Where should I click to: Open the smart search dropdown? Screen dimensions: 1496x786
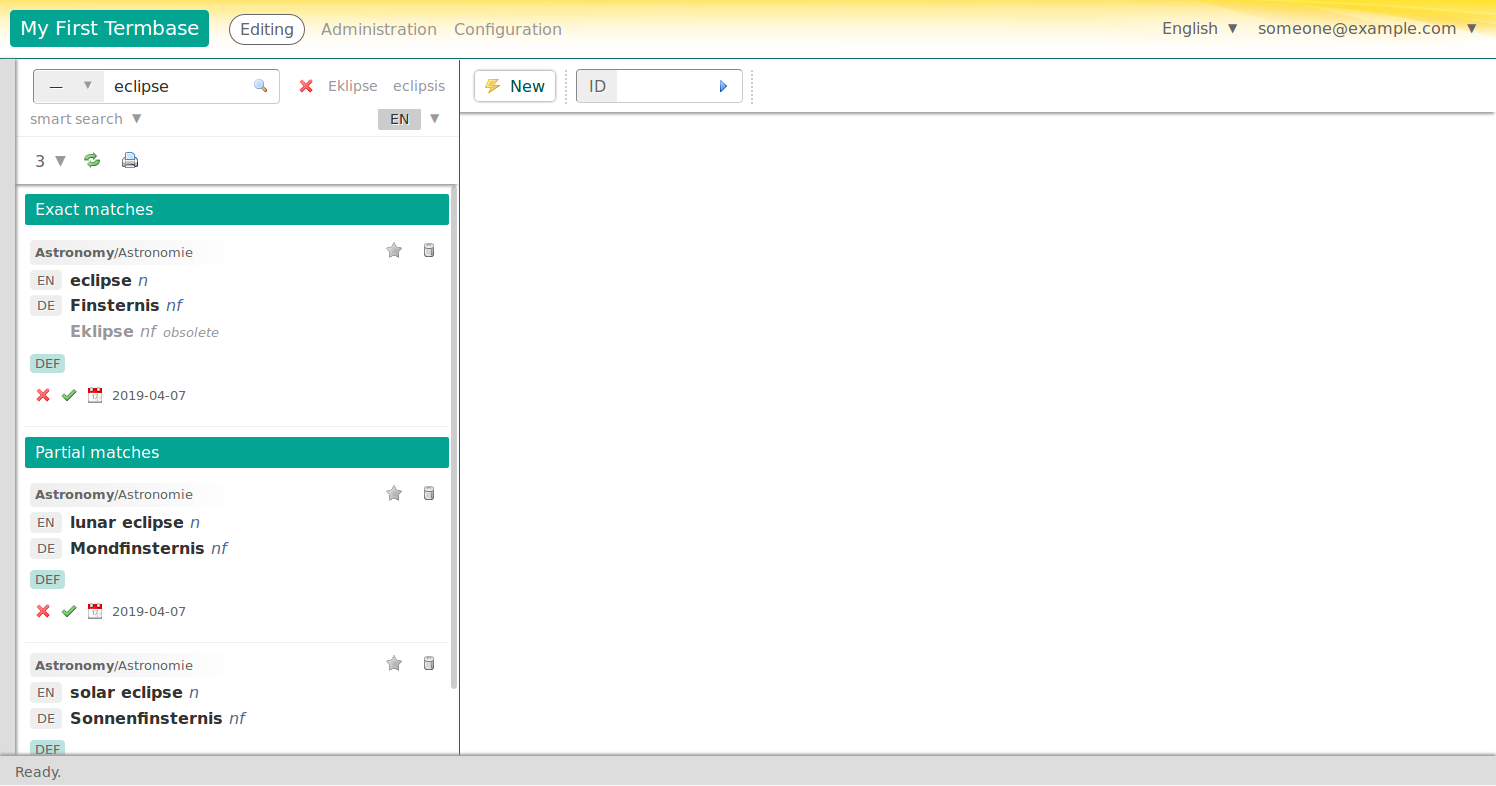point(86,118)
